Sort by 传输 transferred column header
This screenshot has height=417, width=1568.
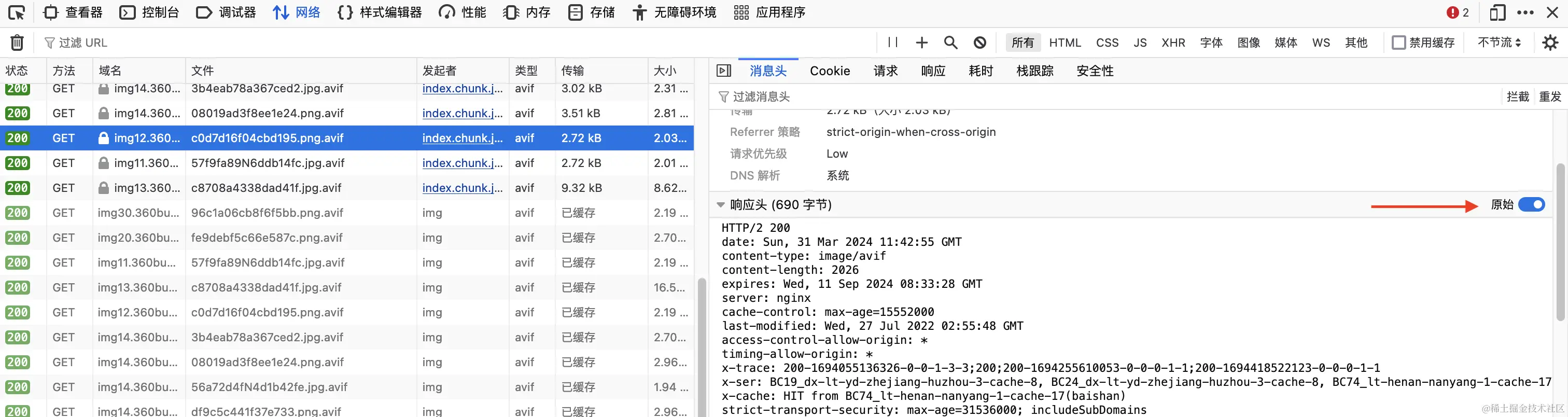click(x=601, y=71)
